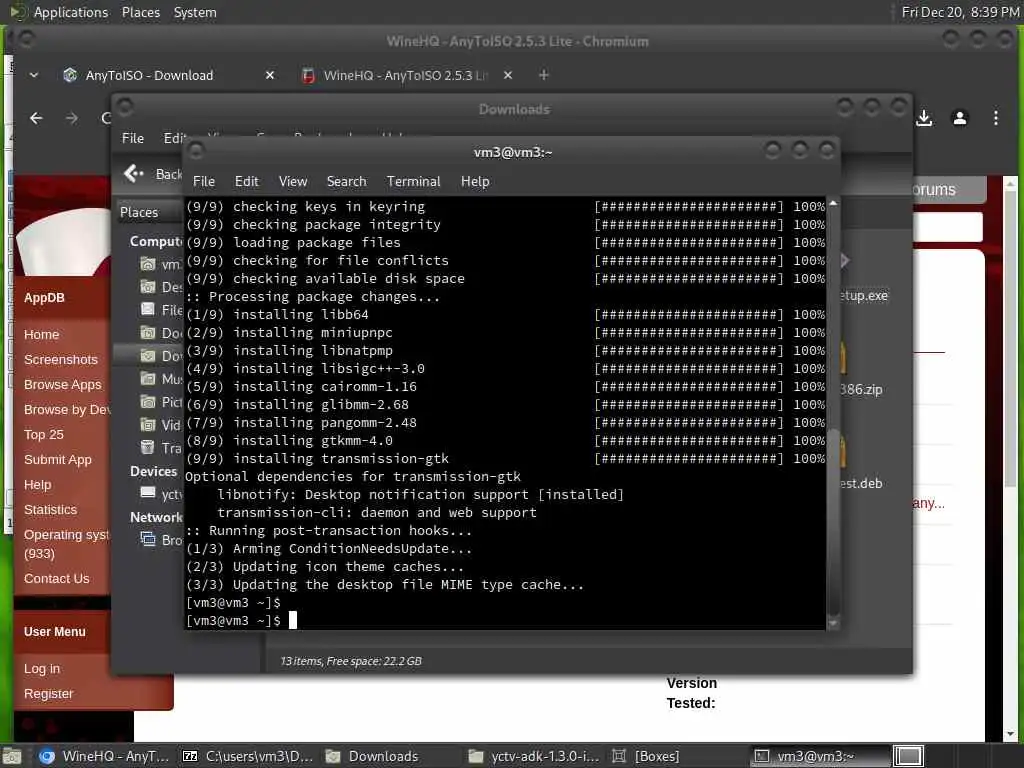Image resolution: width=1024 pixels, height=768 pixels.
Task: Click the terminal scrollbar thumb
Action: coord(833,522)
